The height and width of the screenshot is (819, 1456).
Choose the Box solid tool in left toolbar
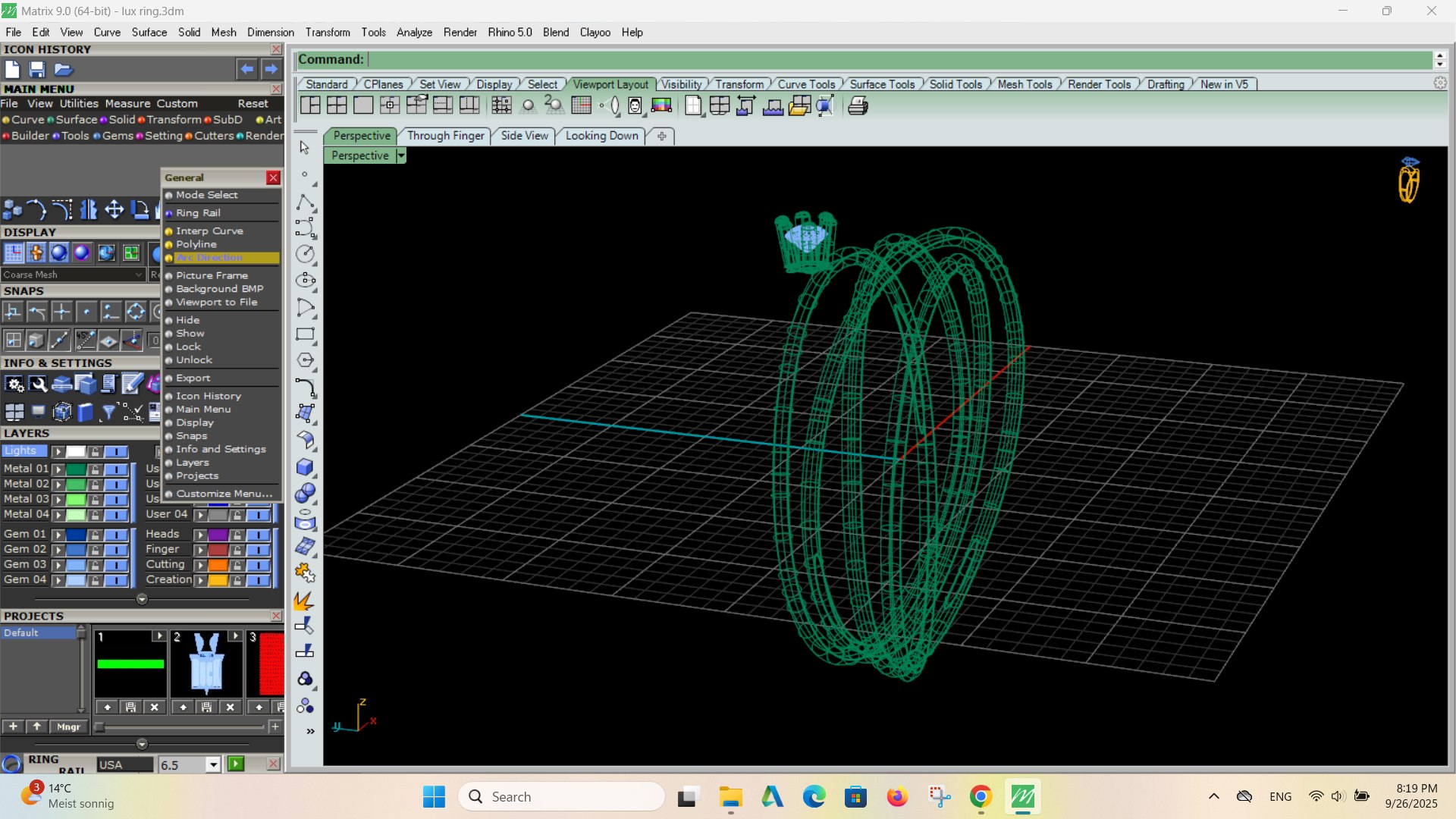305,466
